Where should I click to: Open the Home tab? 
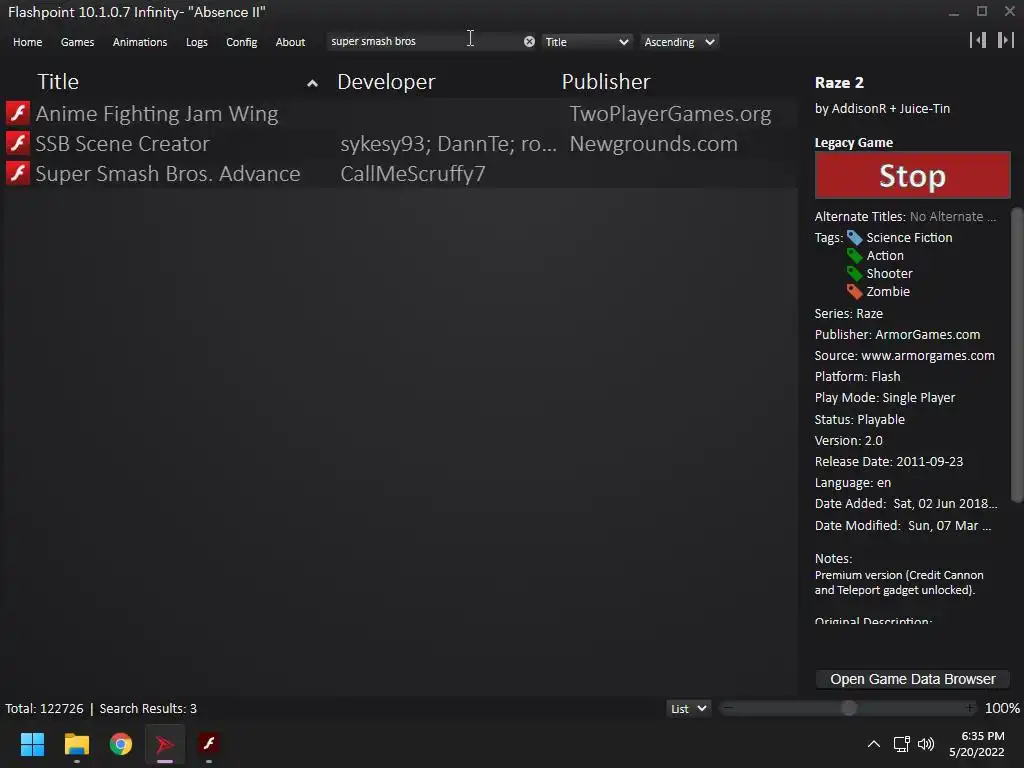click(27, 42)
